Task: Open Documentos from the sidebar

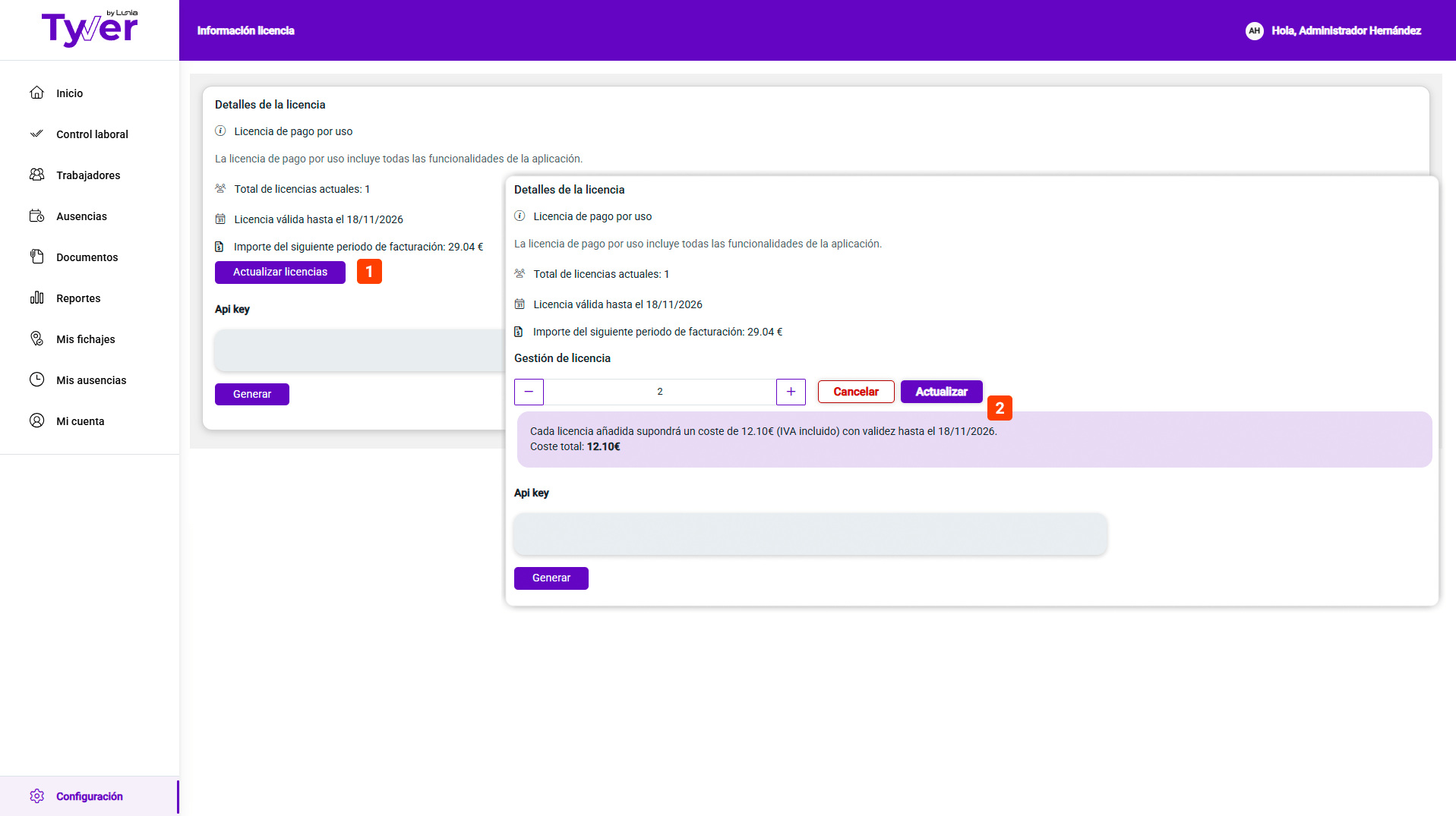Action: pos(87,257)
